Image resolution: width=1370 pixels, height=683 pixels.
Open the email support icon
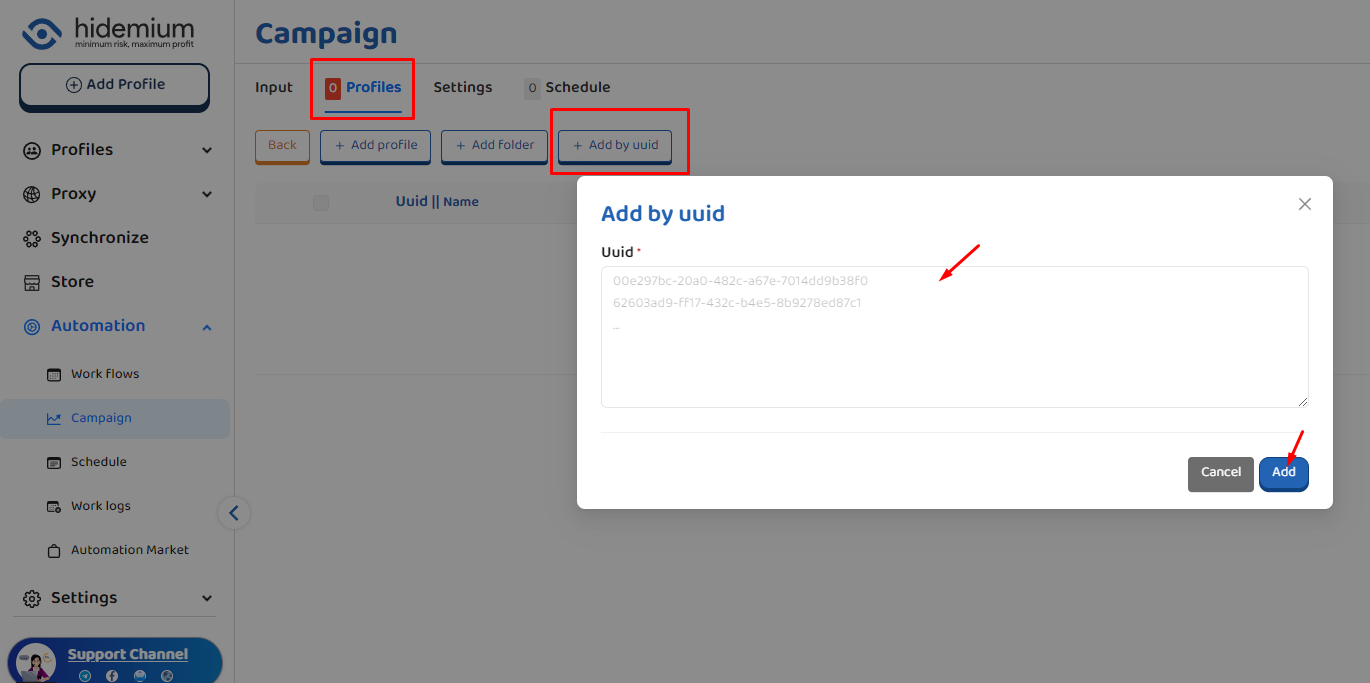point(140,676)
